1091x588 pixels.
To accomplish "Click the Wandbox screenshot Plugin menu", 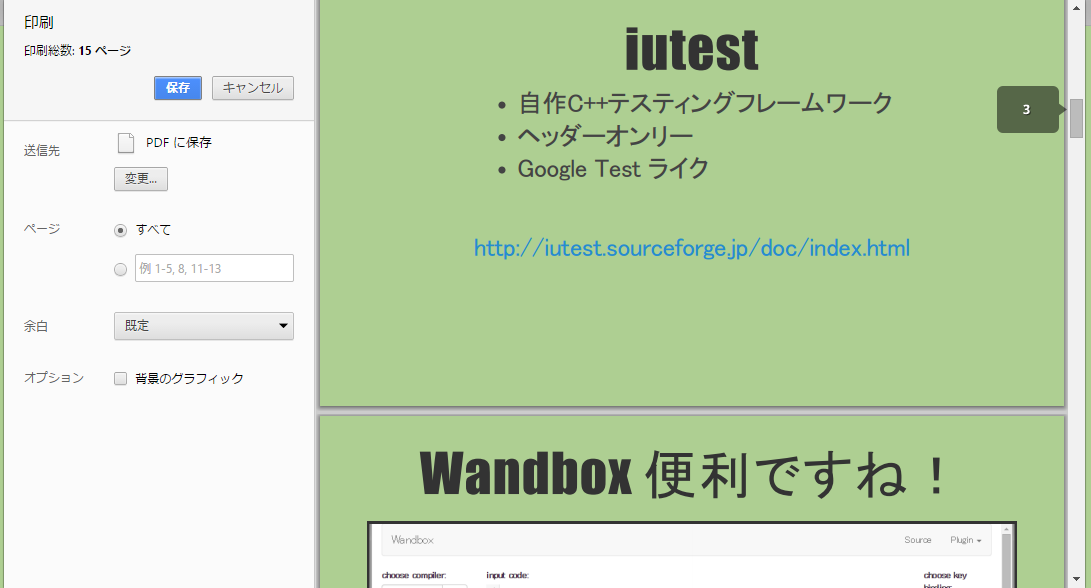I will pos(966,540).
